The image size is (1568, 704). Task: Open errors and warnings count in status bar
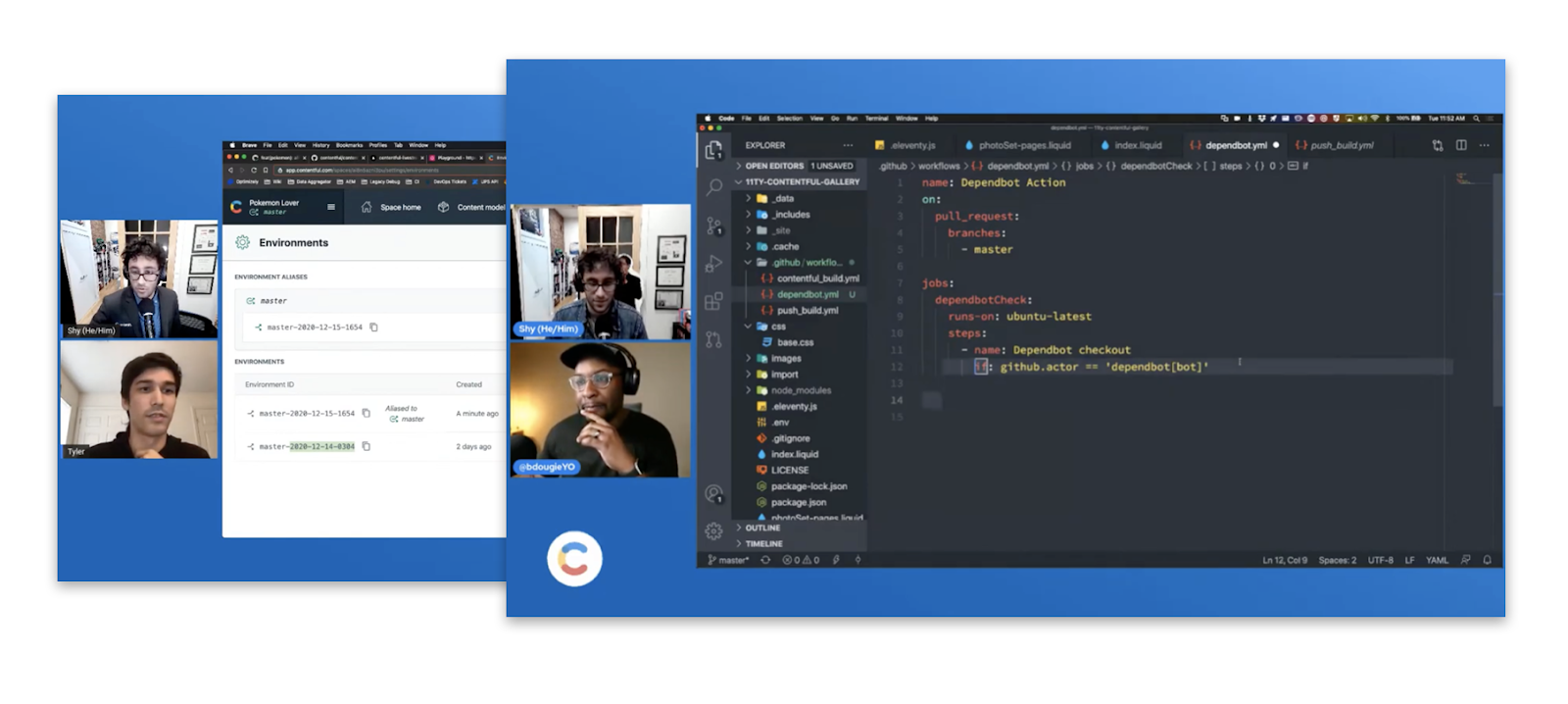coord(801,560)
